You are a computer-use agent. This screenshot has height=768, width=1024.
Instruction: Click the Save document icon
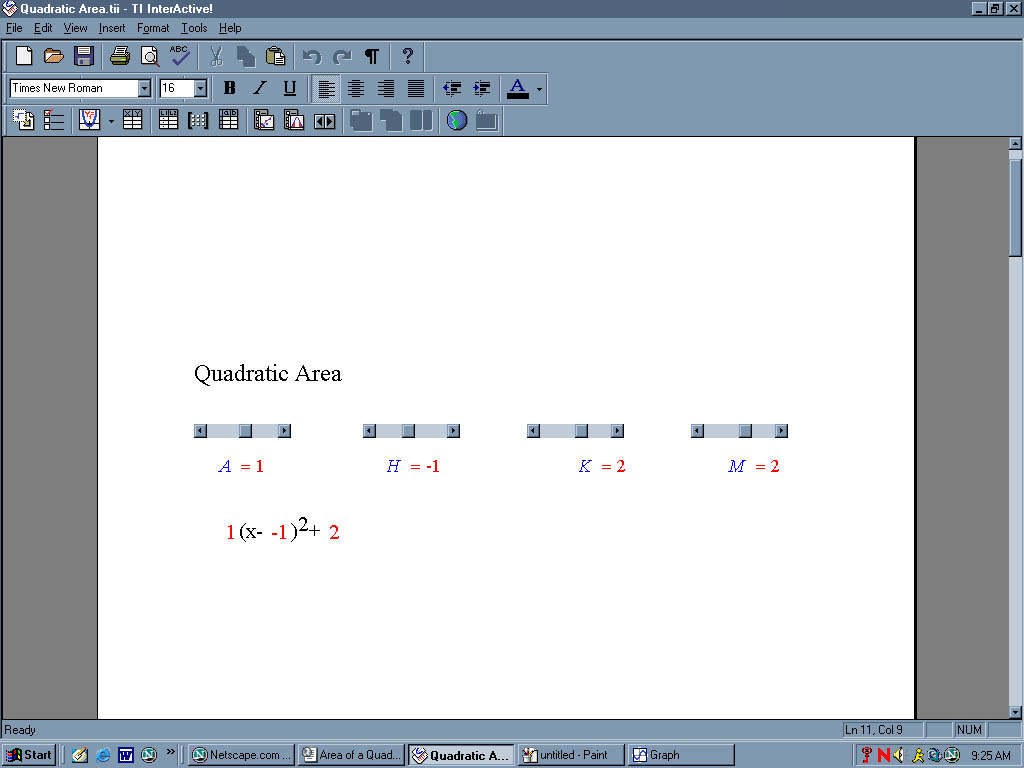[x=84, y=56]
